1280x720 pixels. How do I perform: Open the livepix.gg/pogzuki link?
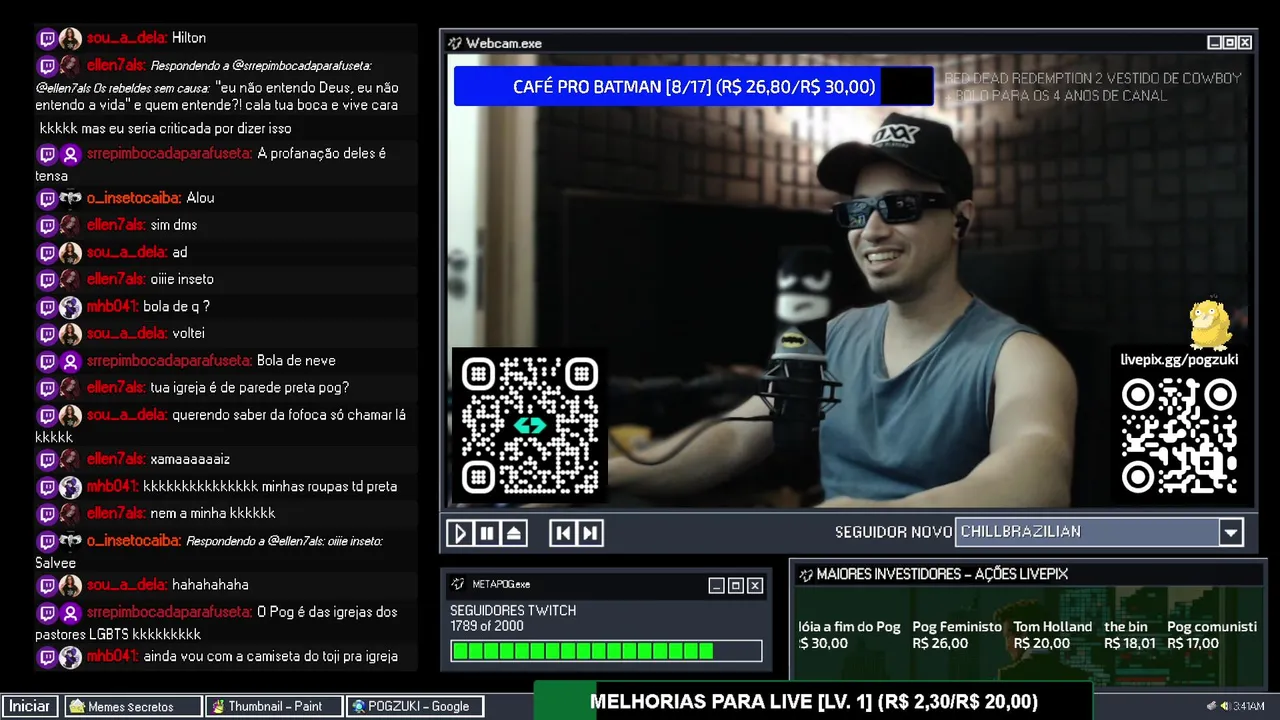click(1179, 359)
